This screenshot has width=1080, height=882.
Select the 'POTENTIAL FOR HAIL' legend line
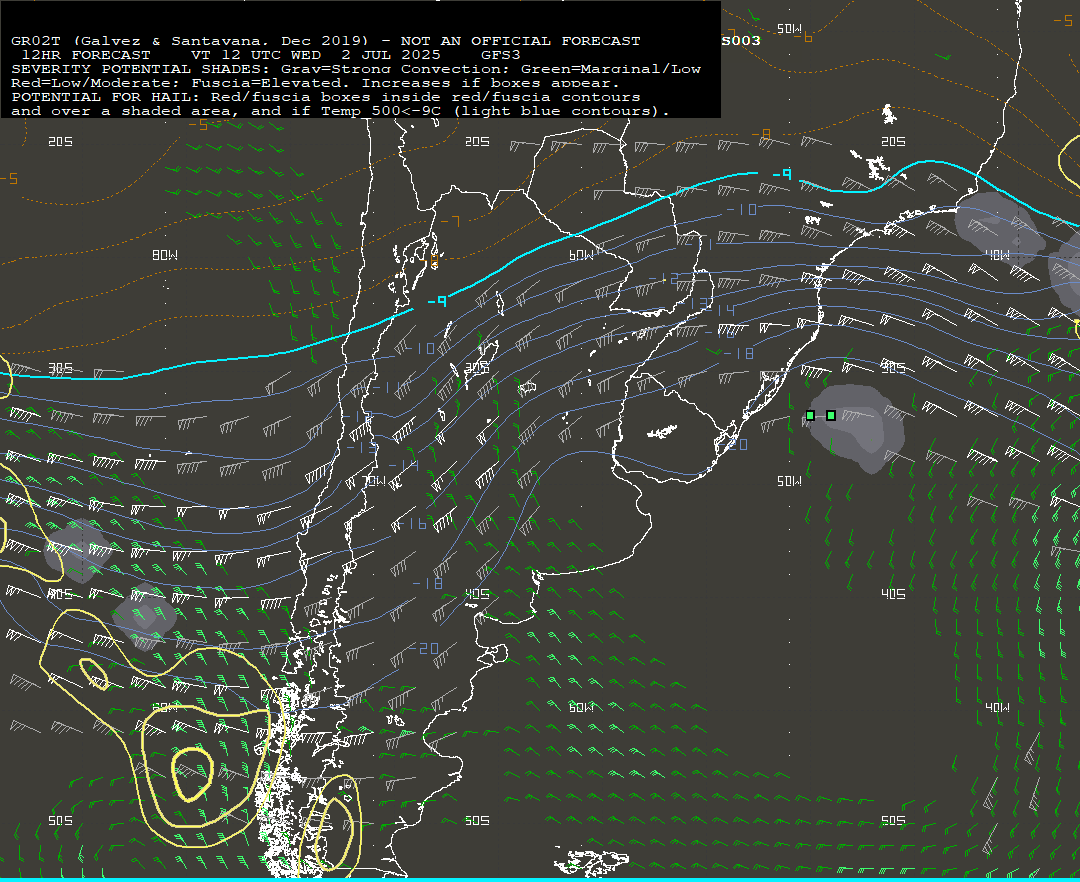click(x=326, y=97)
